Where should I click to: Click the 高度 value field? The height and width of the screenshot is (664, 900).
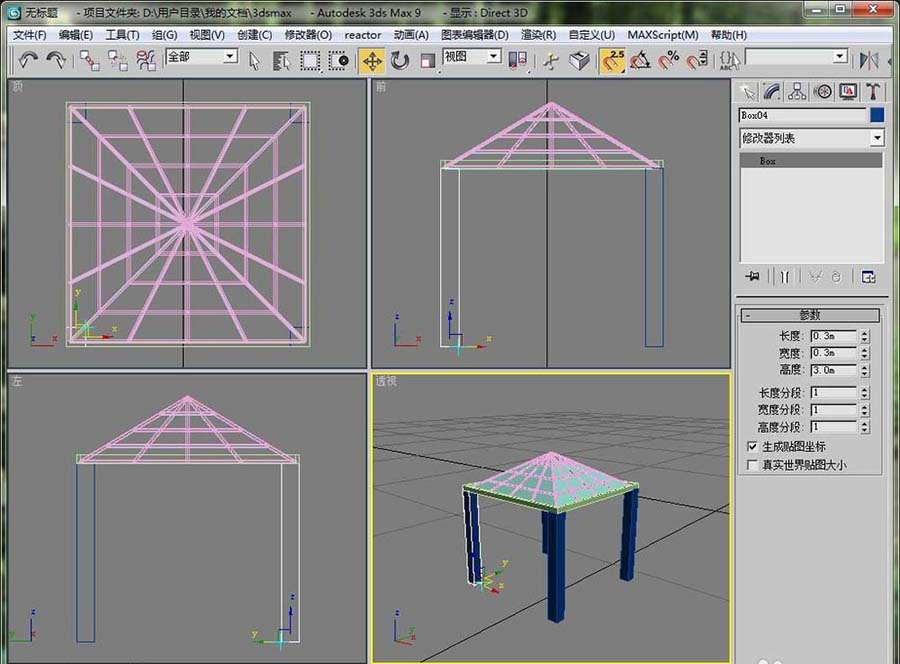833,370
